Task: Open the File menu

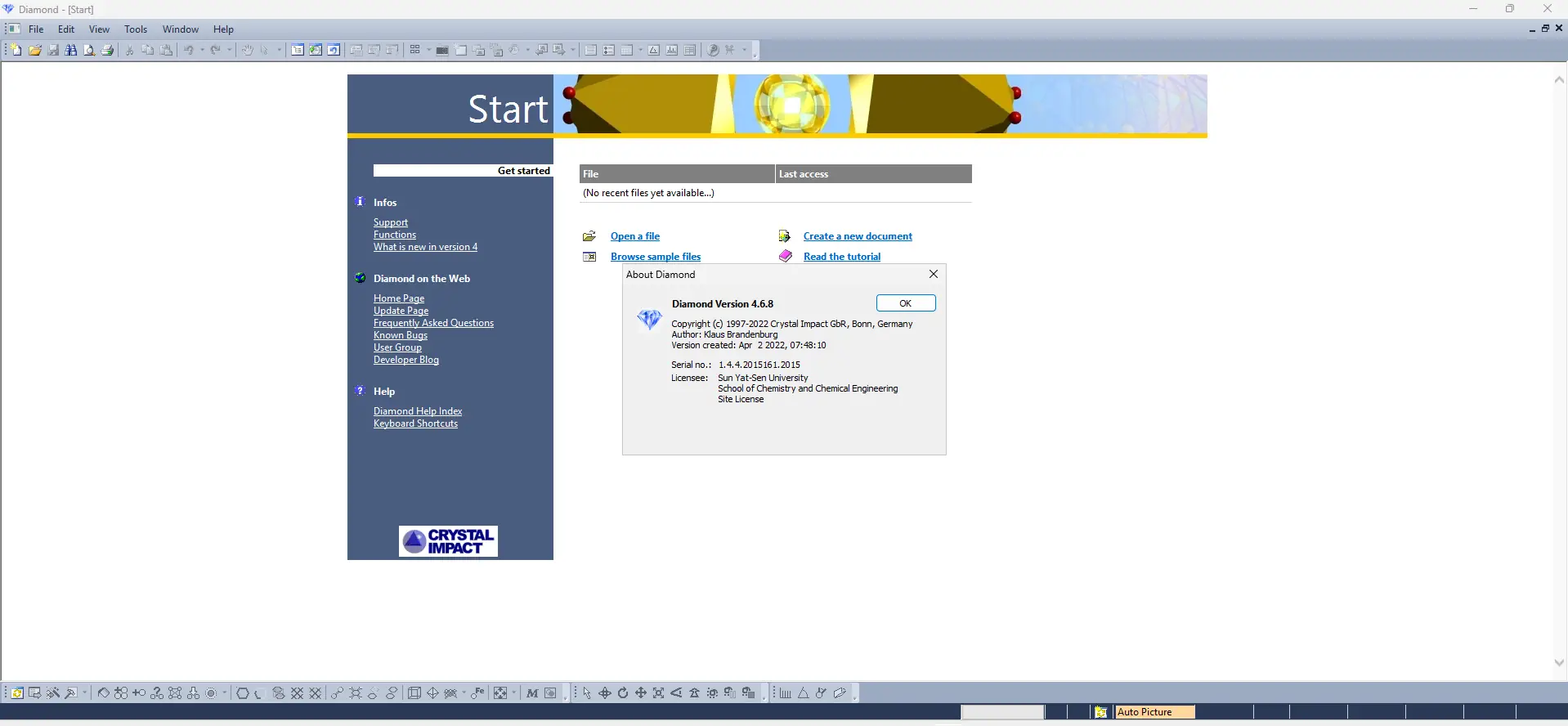Action: [x=36, y=29]
